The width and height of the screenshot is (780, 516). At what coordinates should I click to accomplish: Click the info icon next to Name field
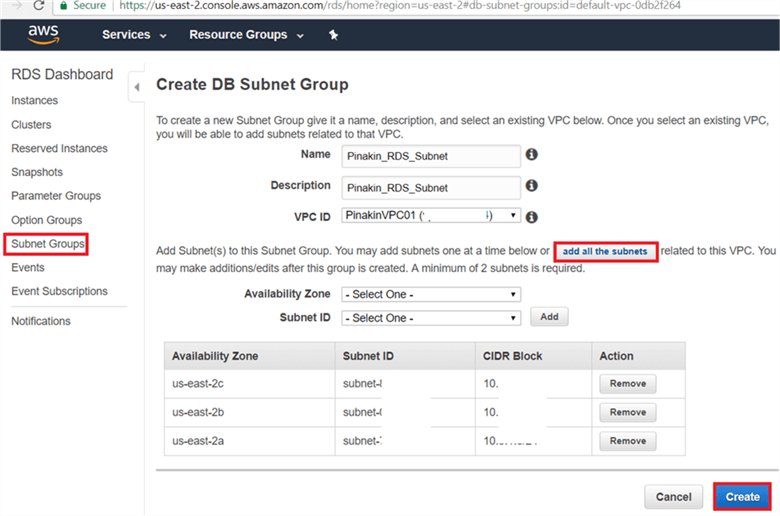[532, 155]
